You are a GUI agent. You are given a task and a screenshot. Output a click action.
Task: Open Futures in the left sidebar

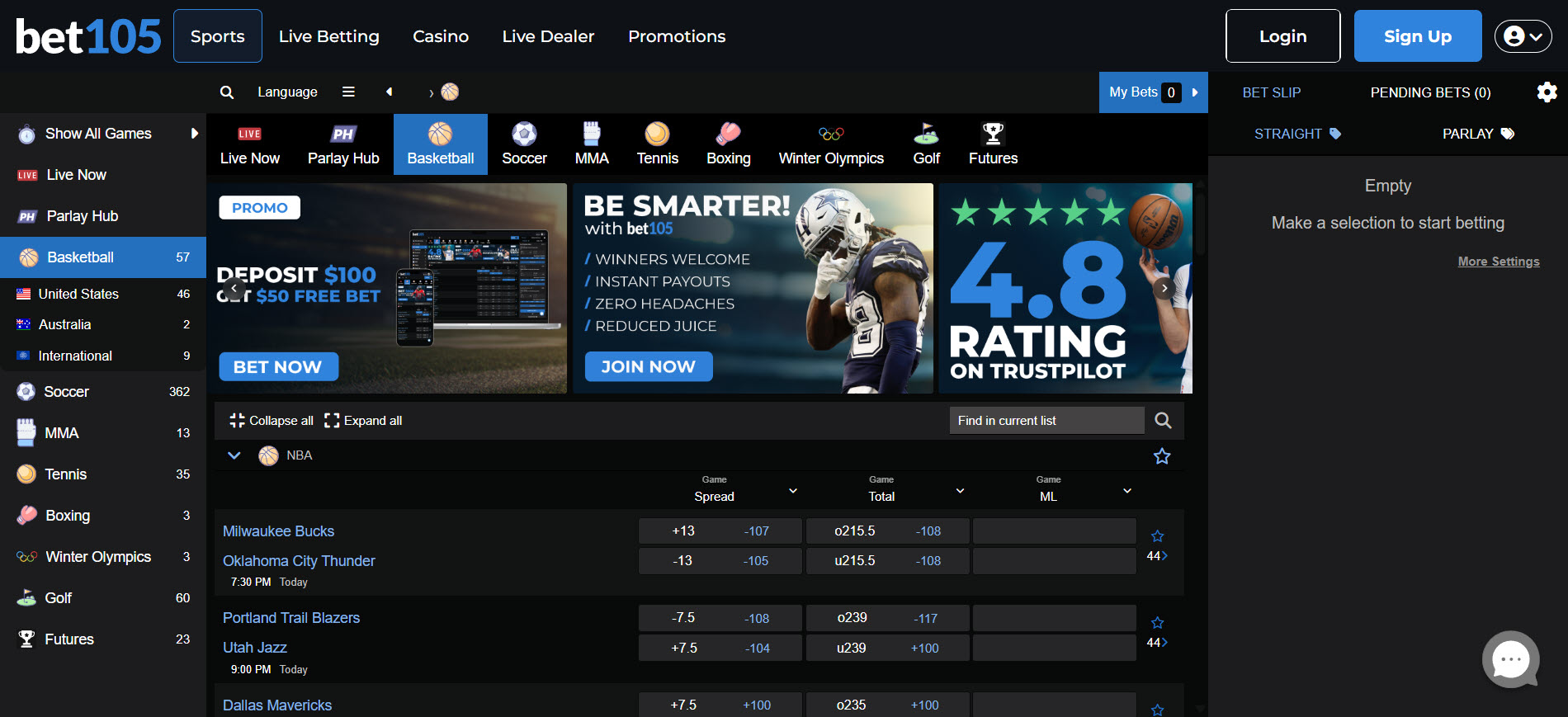103,639
